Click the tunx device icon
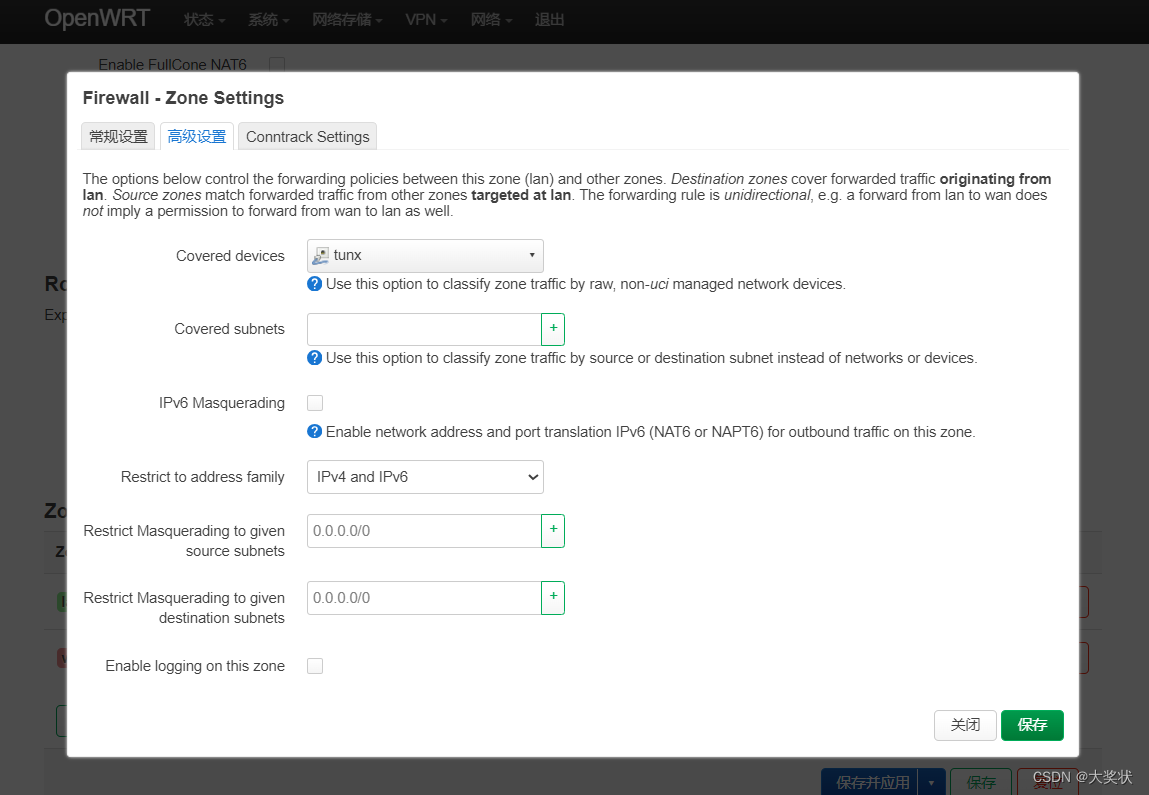 coord(321,256)
